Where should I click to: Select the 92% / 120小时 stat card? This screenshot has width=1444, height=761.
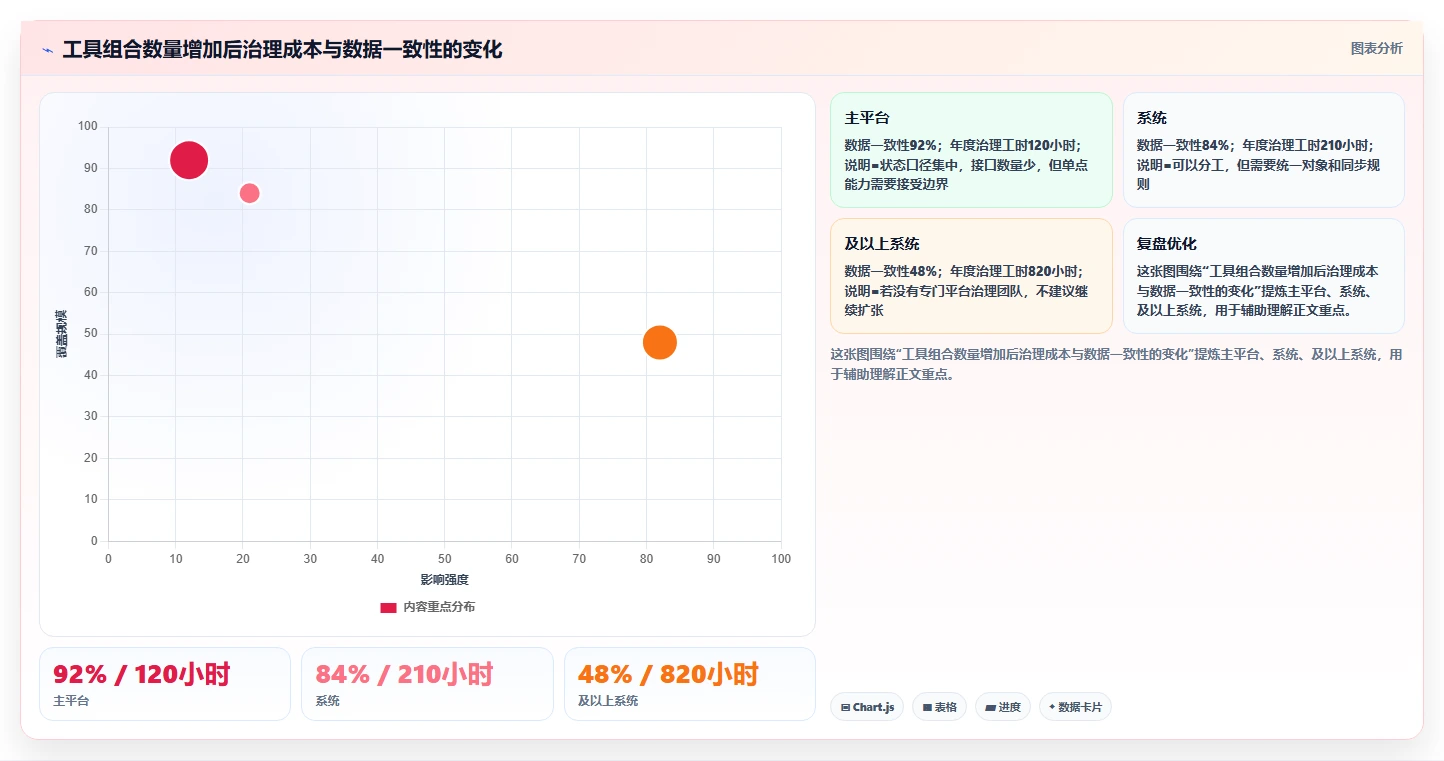coord(165,684)
